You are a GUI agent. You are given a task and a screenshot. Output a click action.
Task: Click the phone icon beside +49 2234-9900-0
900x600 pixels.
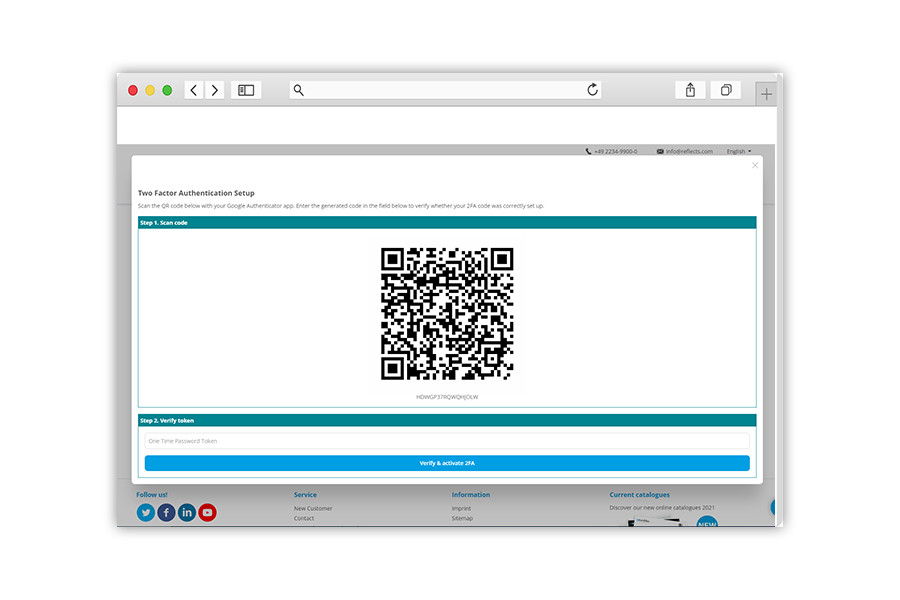click(x=589, y=151)
